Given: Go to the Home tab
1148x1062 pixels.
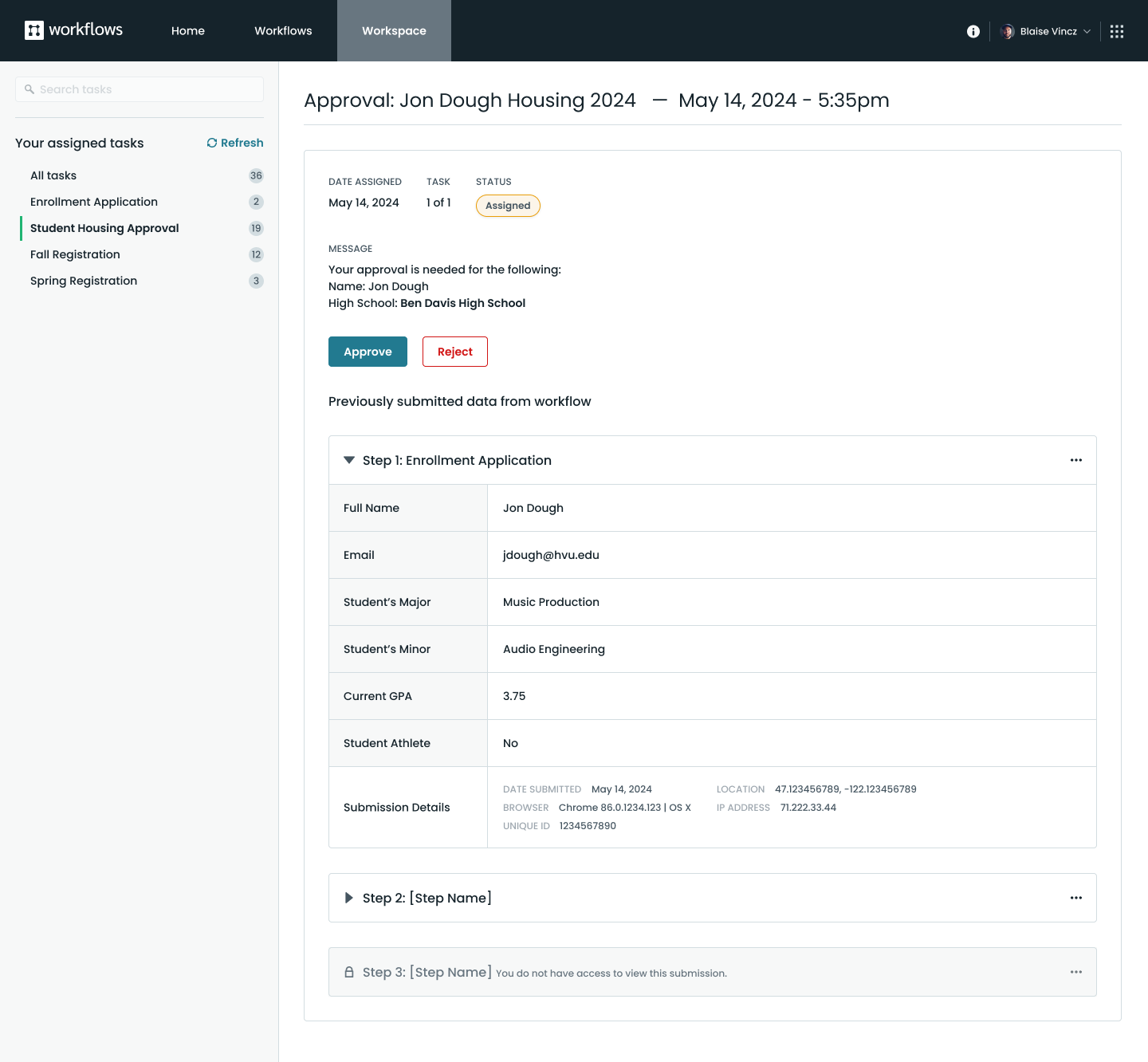Looking at the screenshot, I should click(188, 31).
